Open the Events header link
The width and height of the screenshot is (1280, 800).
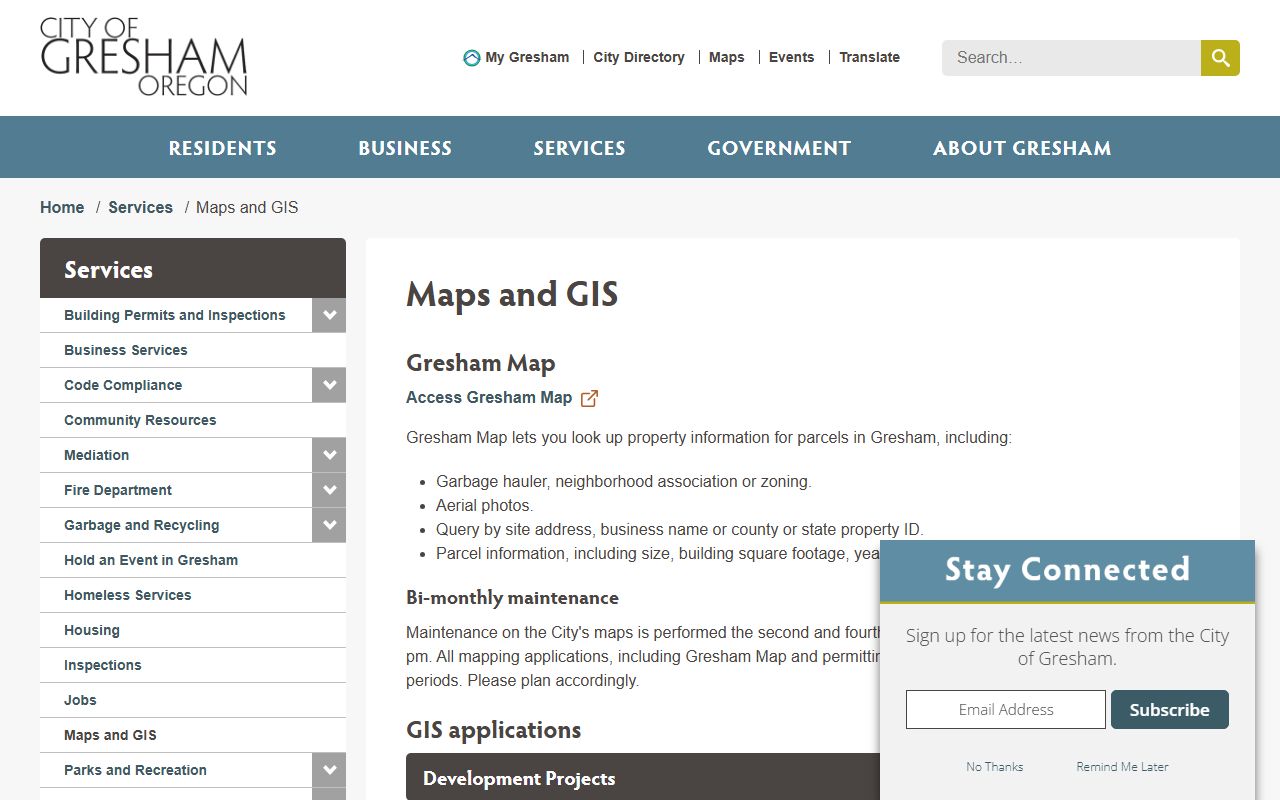(x=791, y=57)
